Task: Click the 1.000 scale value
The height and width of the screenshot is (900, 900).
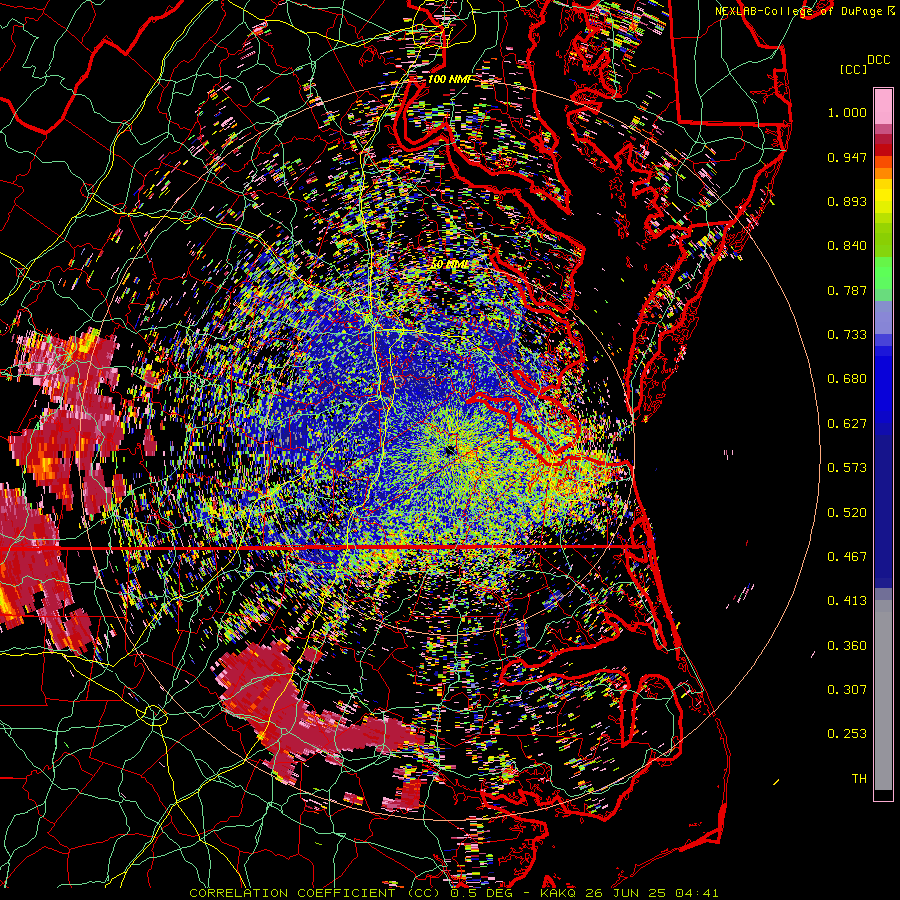Action: (847, 112)
